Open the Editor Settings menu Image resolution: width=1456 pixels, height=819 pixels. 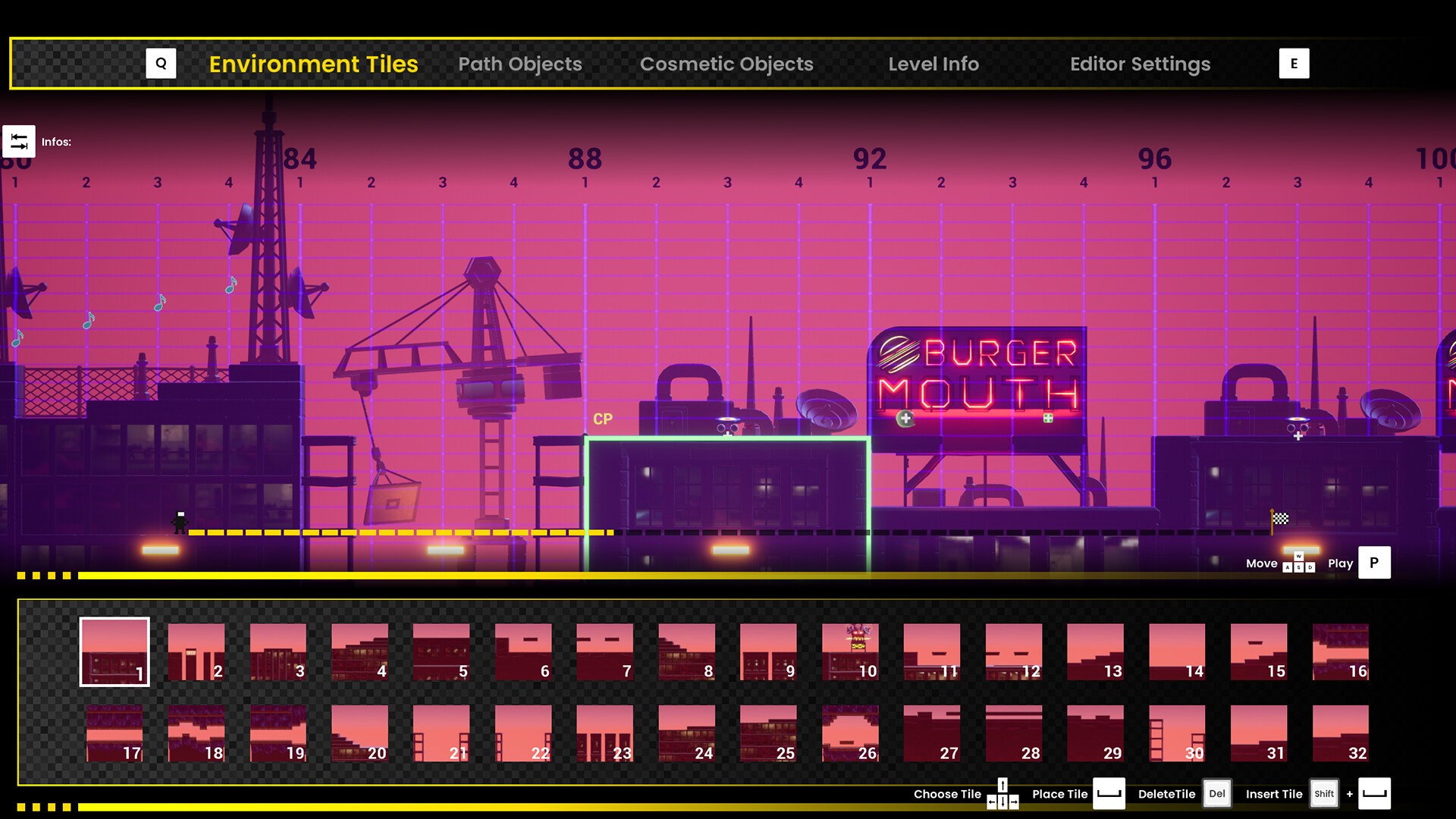(1140, 63)
